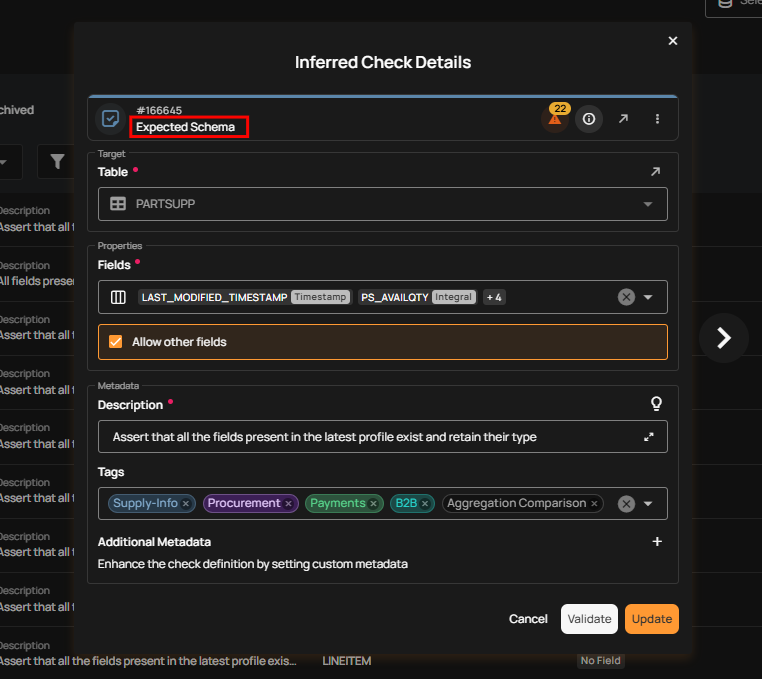The image size is (762, 679).
Task: Click the warning anomalies icon showing 22
Action: (x=553, y=119)
